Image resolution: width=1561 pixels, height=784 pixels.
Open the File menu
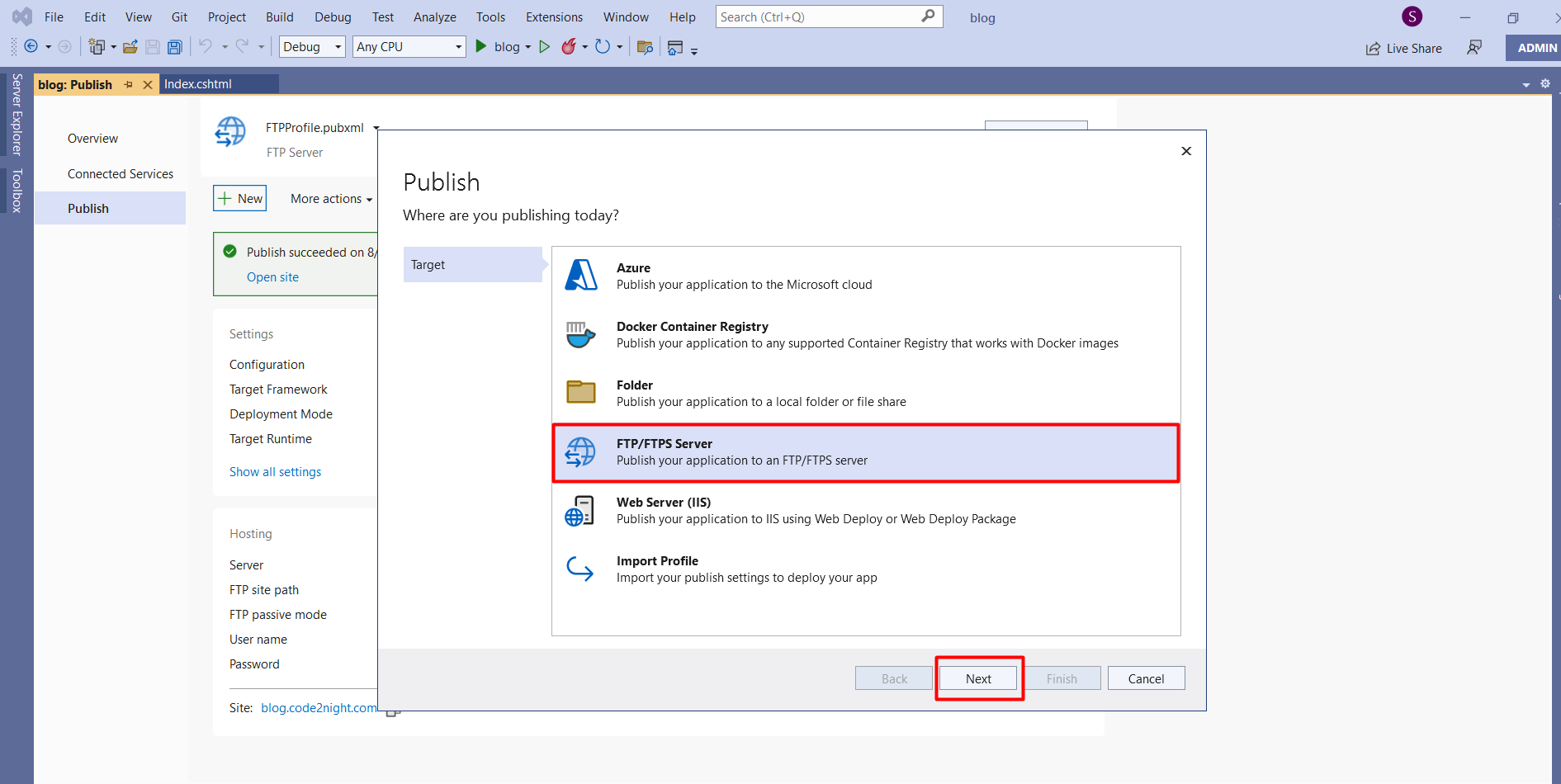[54, 17]
